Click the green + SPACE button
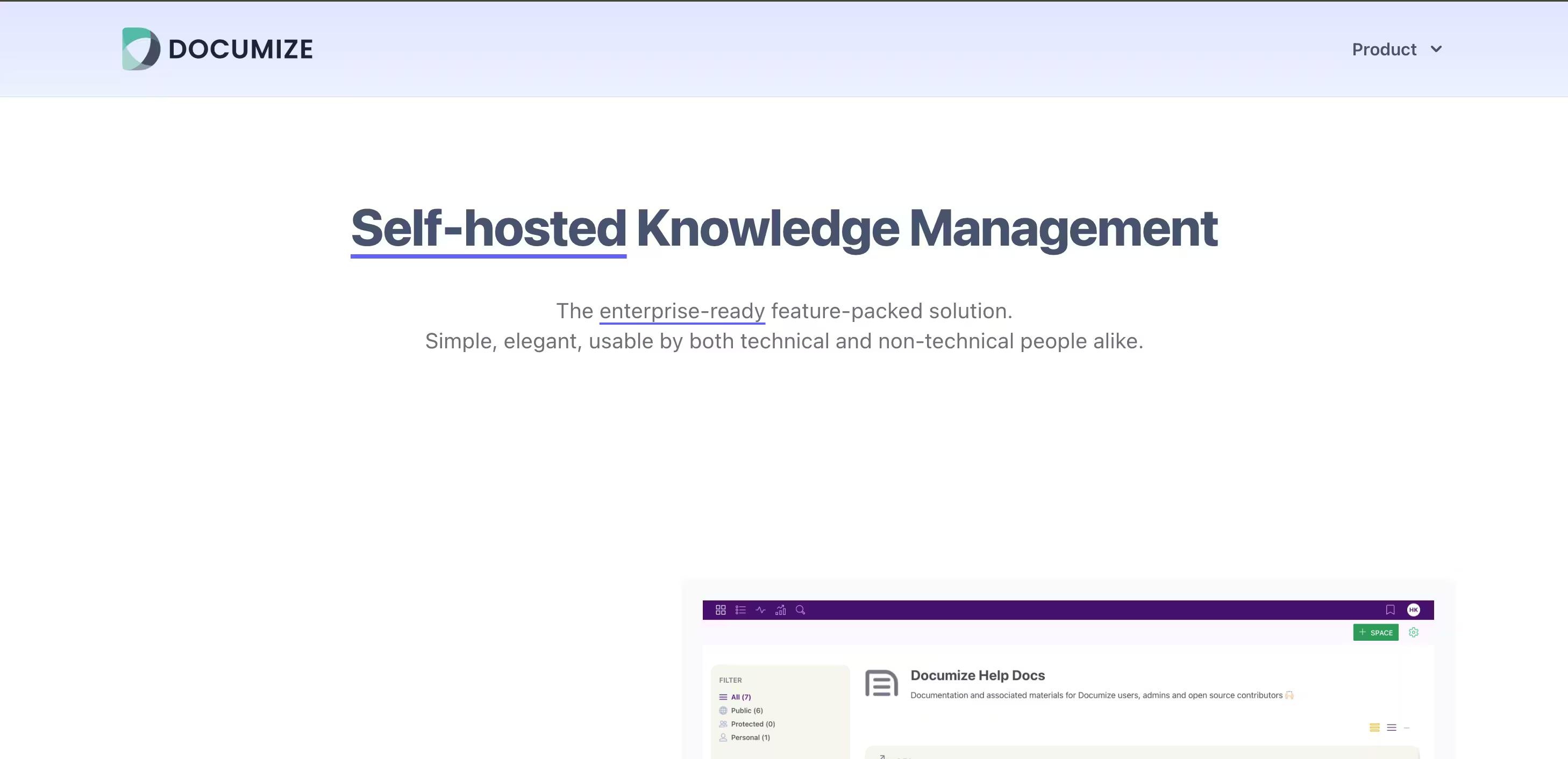The height and width of the screenshot is (759, 1568). (x=1375, y=632)
